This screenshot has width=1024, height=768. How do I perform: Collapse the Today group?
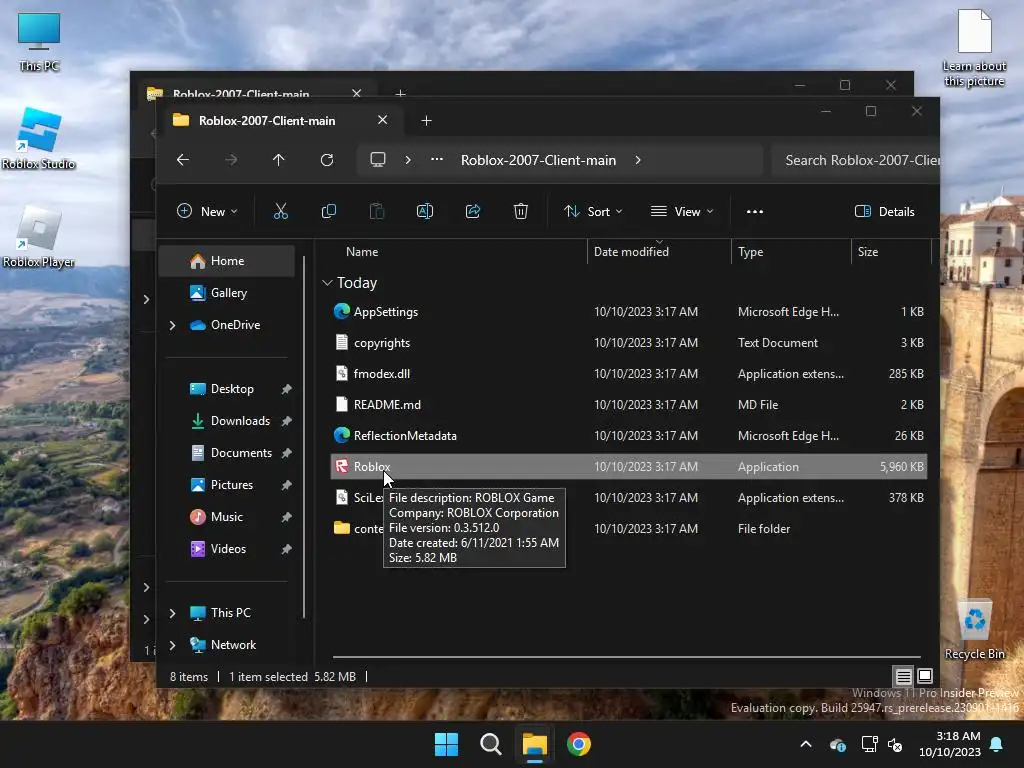[x=327, y=283]
